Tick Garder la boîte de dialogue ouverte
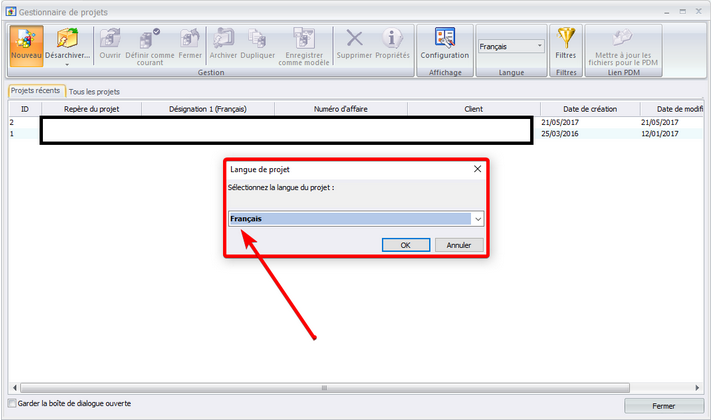The image size is (713, 420). point(12,403)
